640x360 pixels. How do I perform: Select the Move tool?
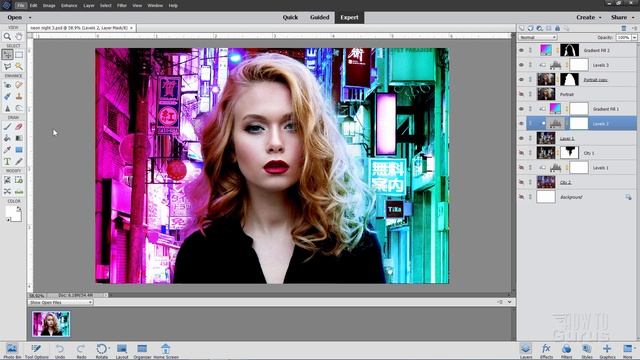7,54
